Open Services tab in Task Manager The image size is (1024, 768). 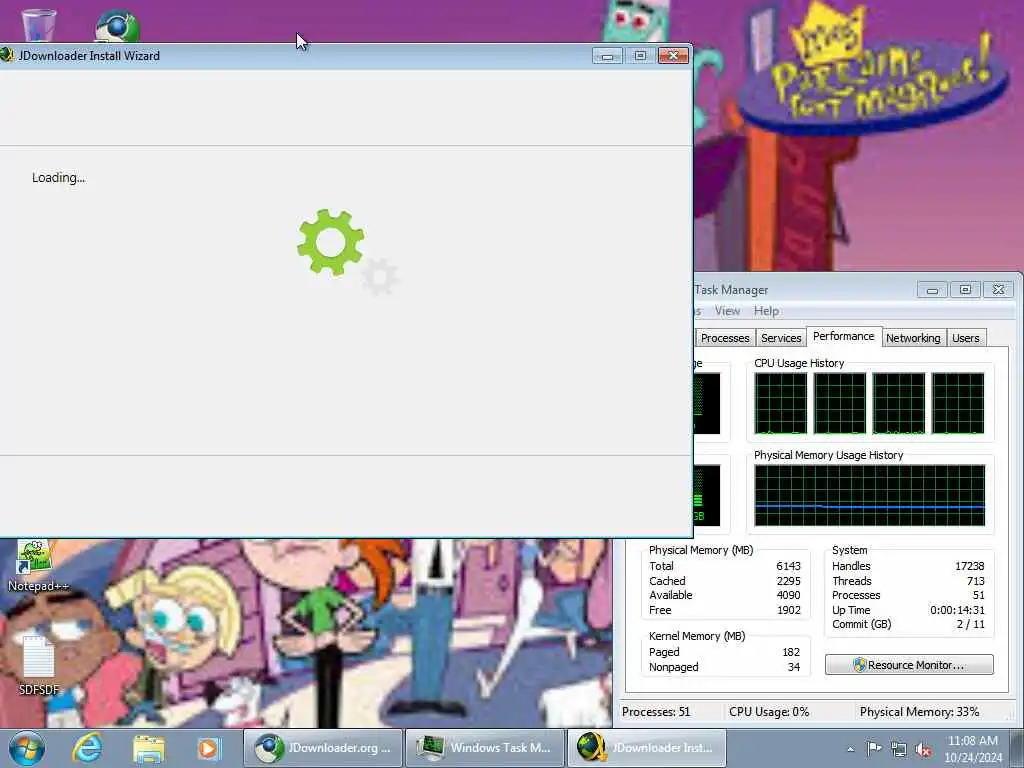(x=781, y=338)
